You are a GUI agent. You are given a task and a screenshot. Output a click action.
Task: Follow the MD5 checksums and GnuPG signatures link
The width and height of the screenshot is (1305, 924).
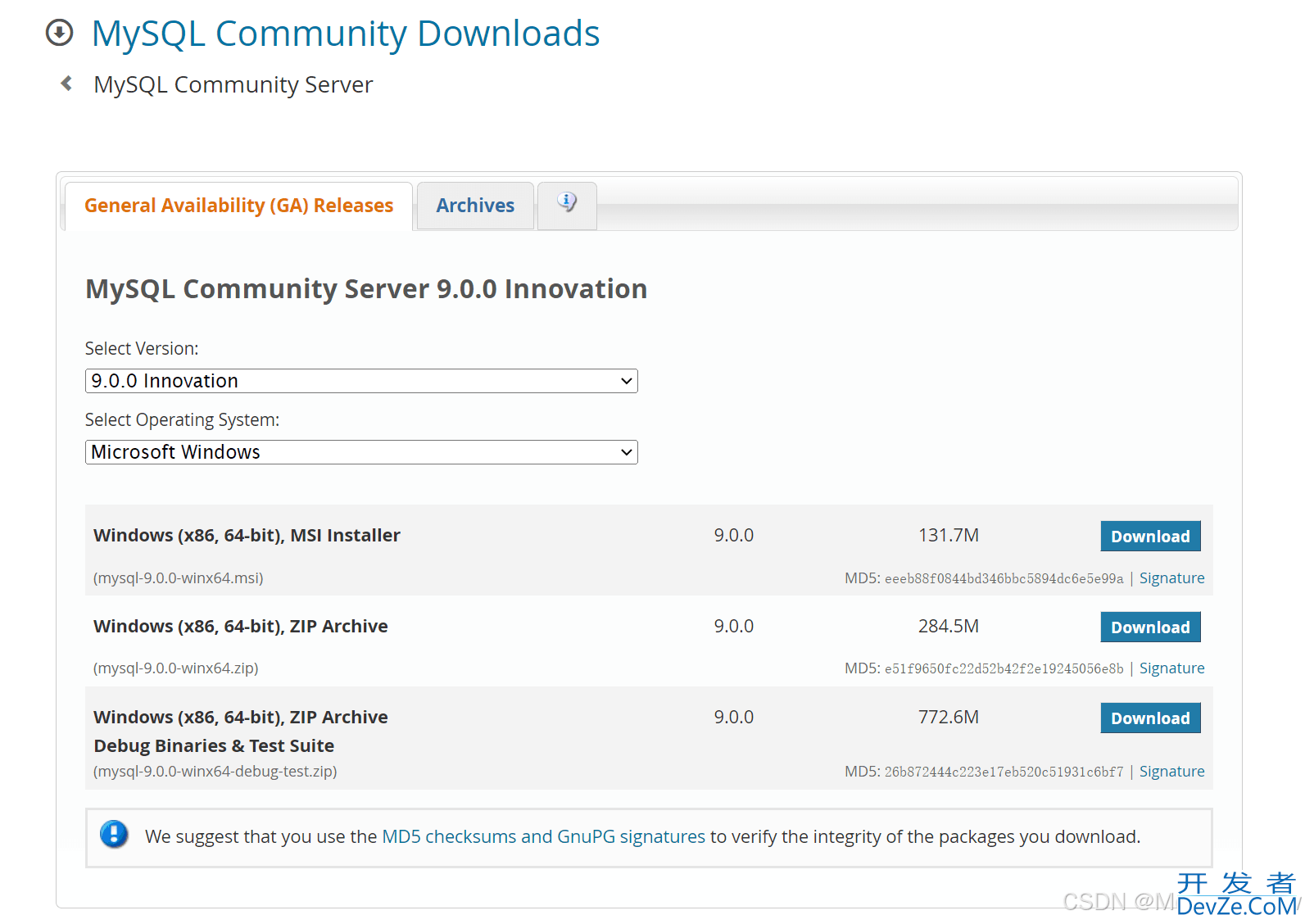(544, 836)
